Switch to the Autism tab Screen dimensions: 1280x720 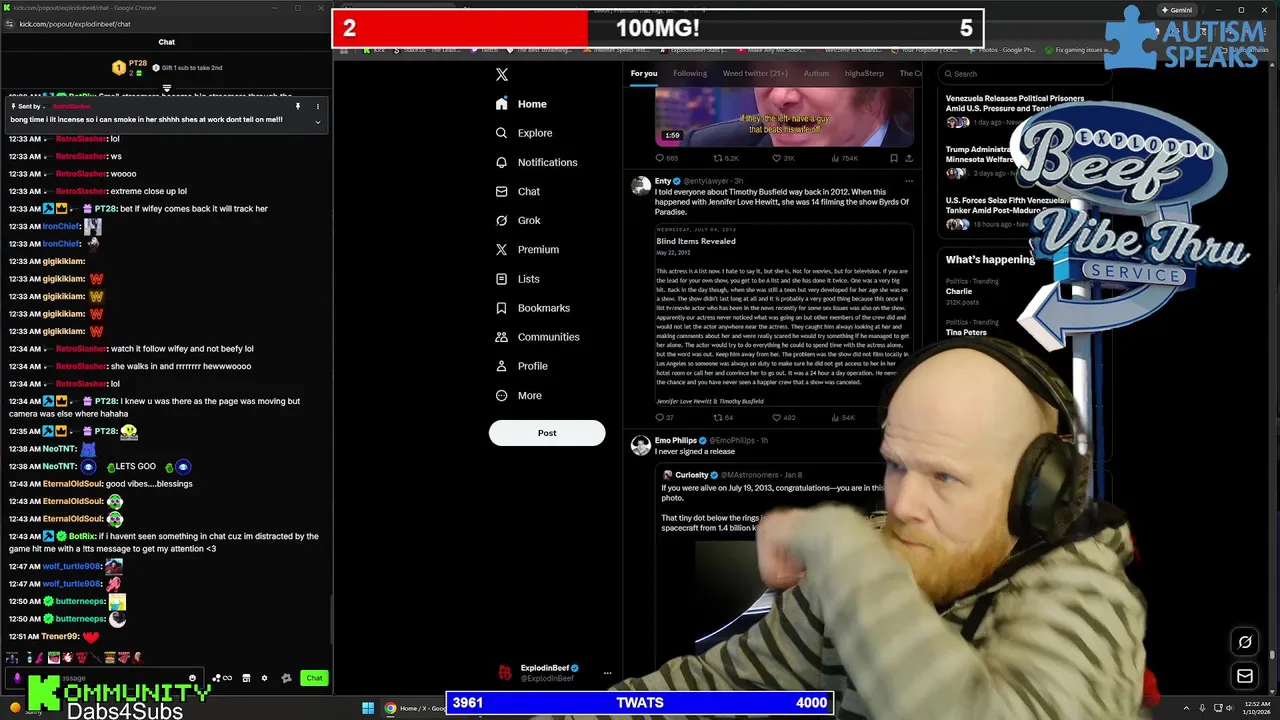click(816, 73)
